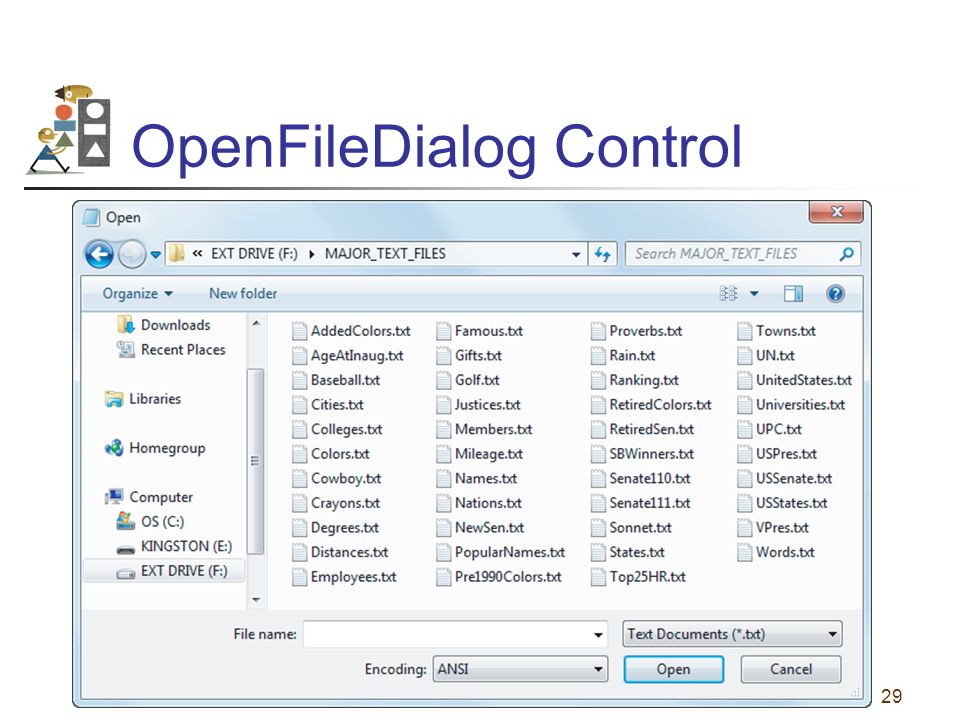Click the Top25HR.txt file icon

click(x=598, y=577)
